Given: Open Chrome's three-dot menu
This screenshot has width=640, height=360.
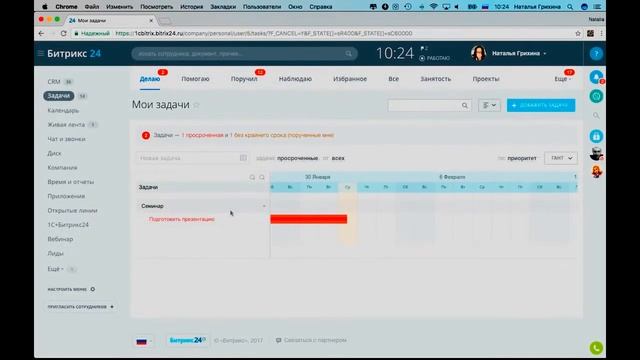Looking at the screenshot, I should (x=601, y=33).
